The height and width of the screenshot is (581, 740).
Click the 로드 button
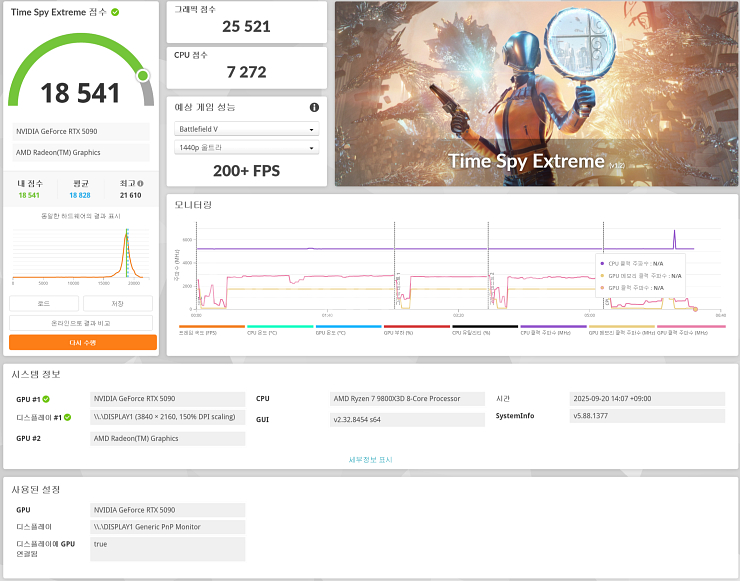[x=44, y=304]
